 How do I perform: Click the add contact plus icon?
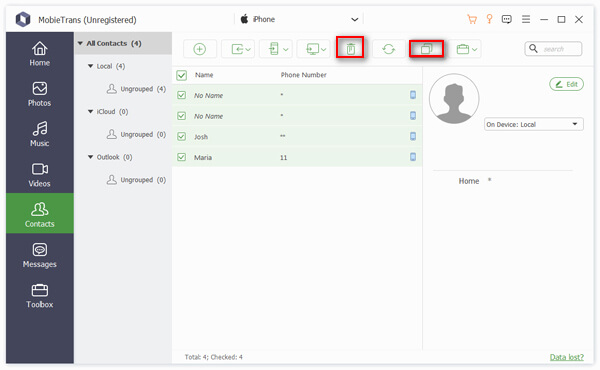point(199,49)
